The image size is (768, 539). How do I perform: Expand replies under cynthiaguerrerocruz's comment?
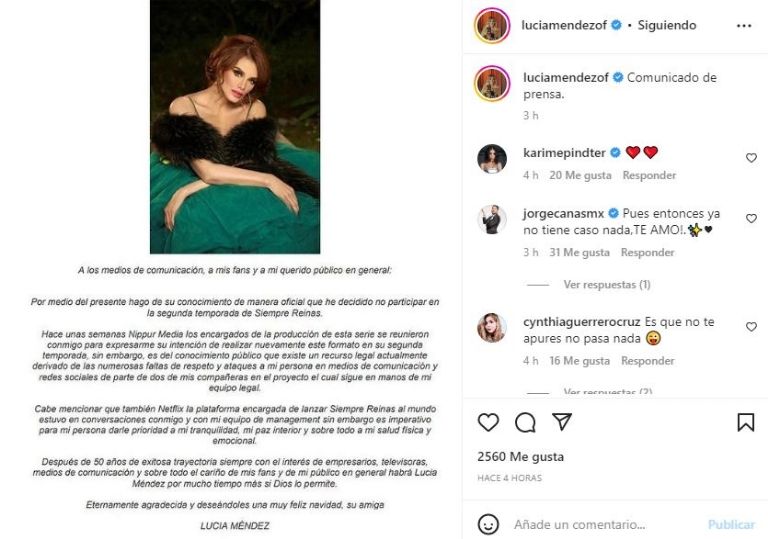click(x=607, y=392)
